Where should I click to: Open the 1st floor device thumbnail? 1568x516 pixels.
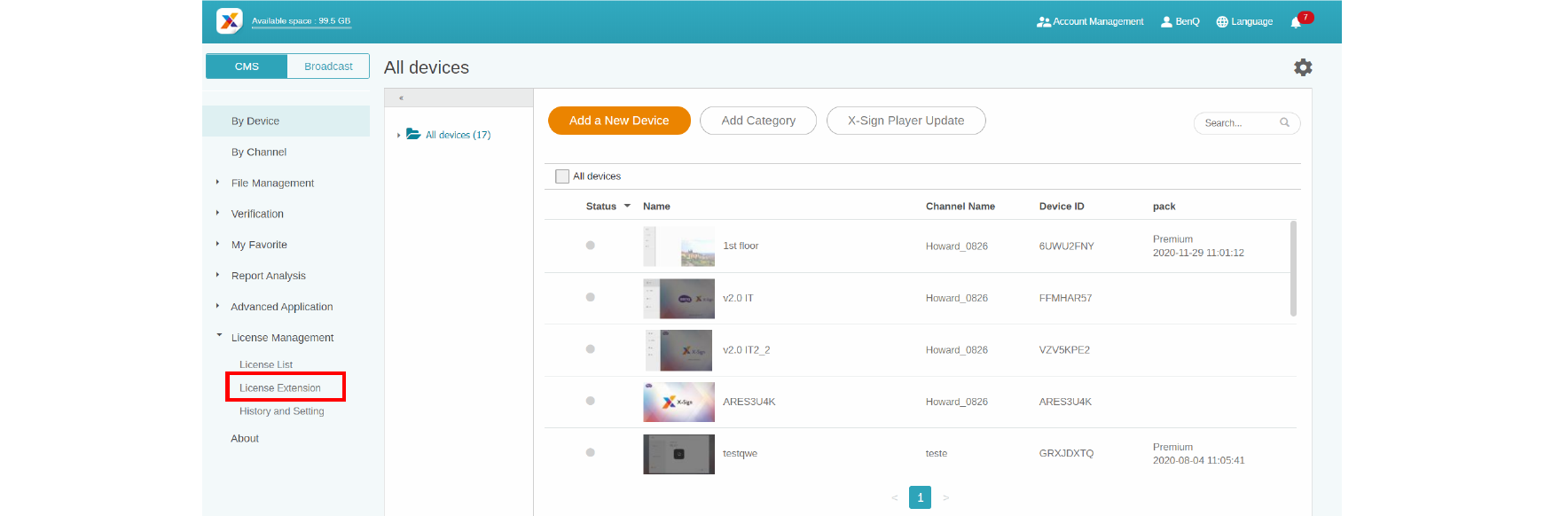tap(678, 246)
